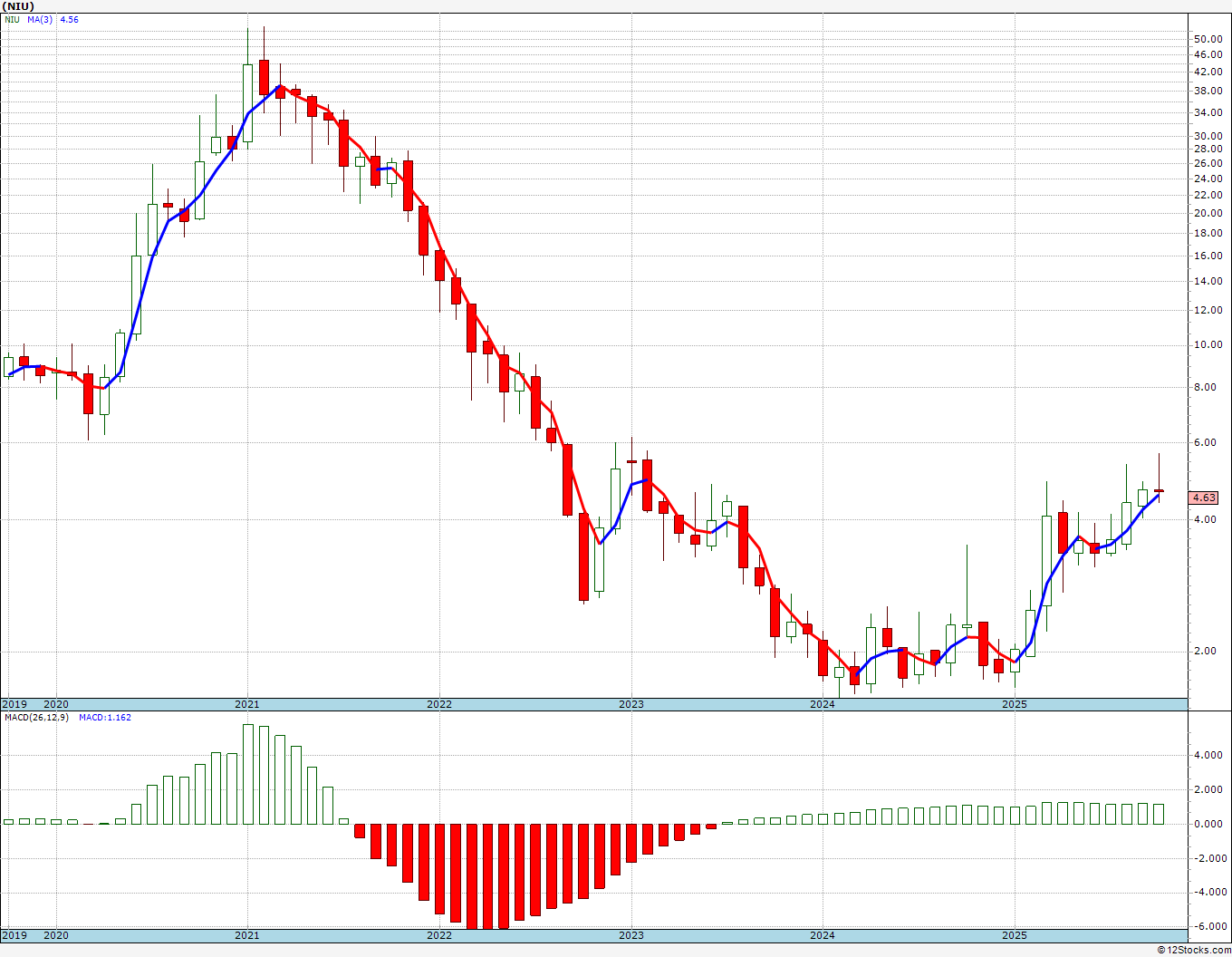
Task: Click 2023 on the price chart time axis
Action: pyautogui.click(x=631, y=704)
